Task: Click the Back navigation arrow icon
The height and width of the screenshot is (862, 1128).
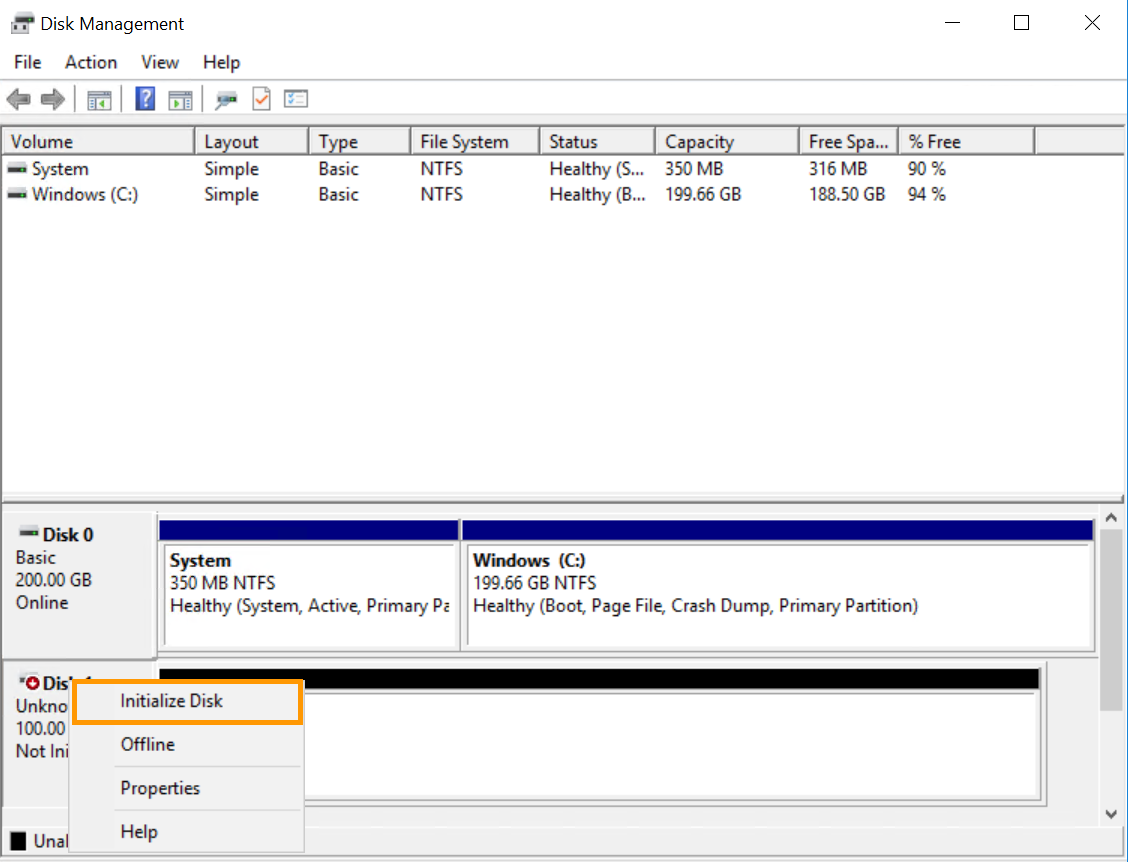Action: coord(18,98)
